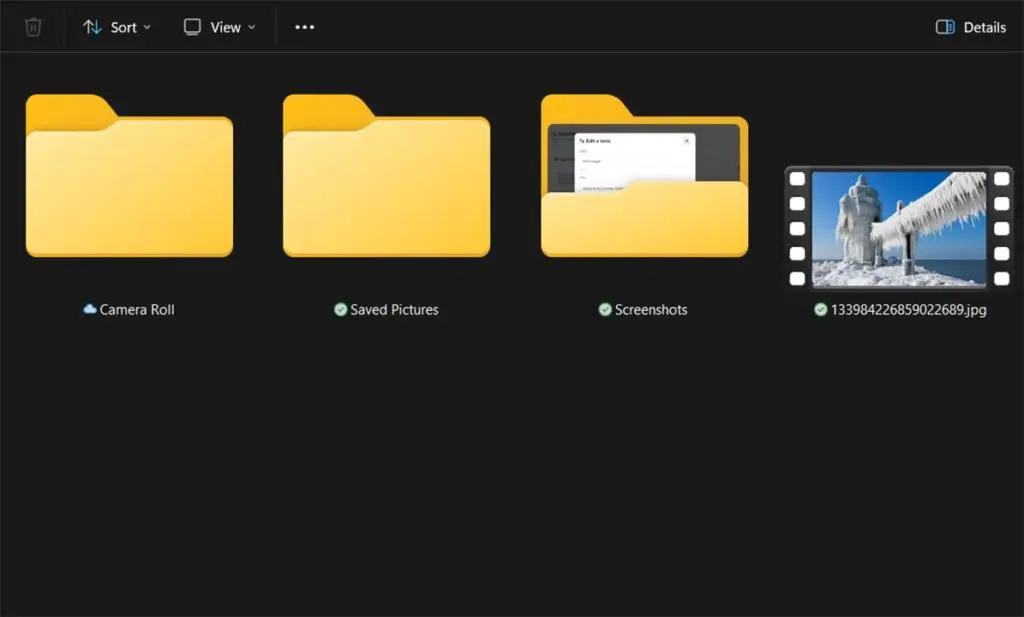Expand the View dropdown chevron
Viewport: 1024px width, 617px height.
pos(251,27)
